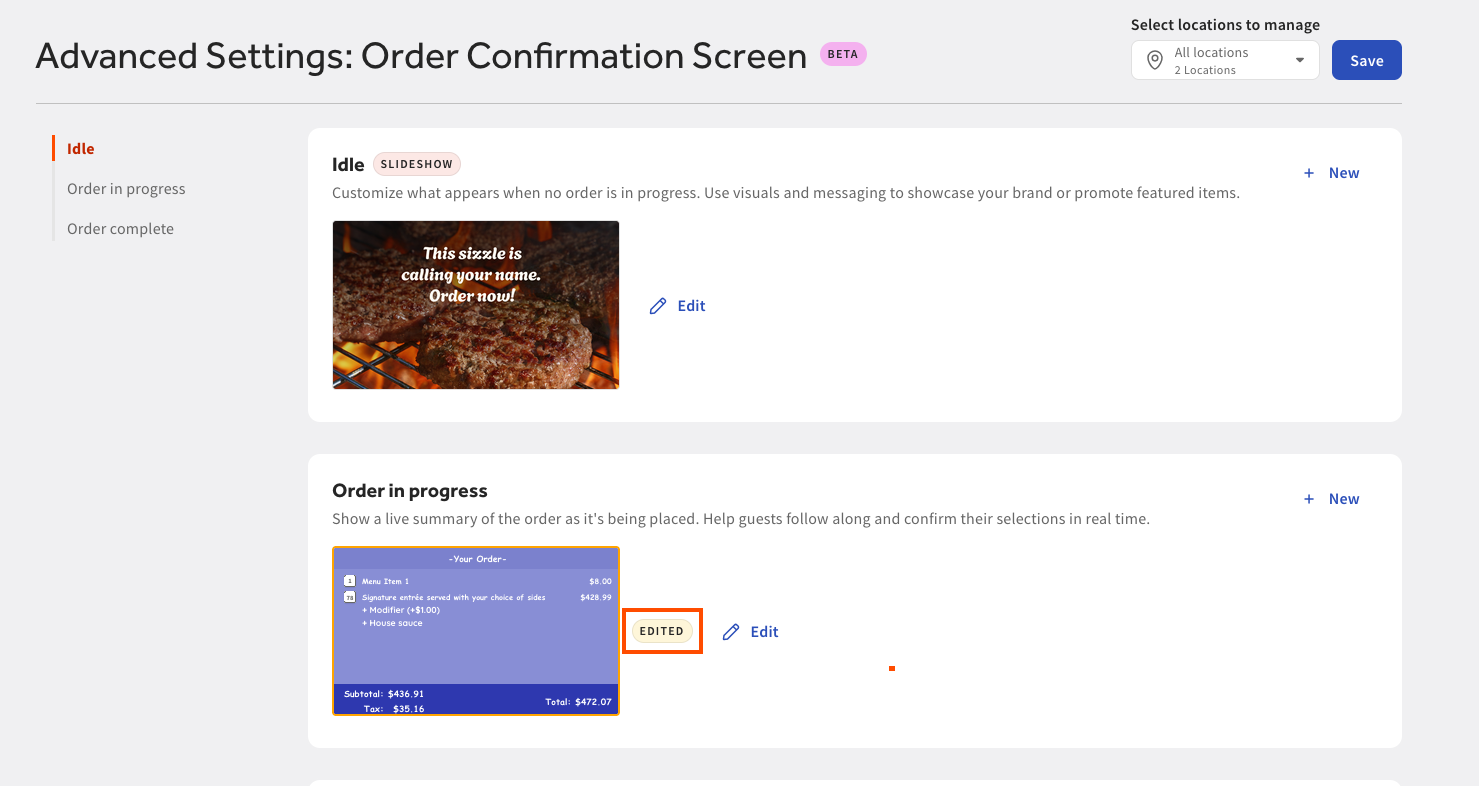The width and height of the screenshot is (1479, 786).
Task: Click plus icon in Idle section
Action: (x=1309, y=173)
